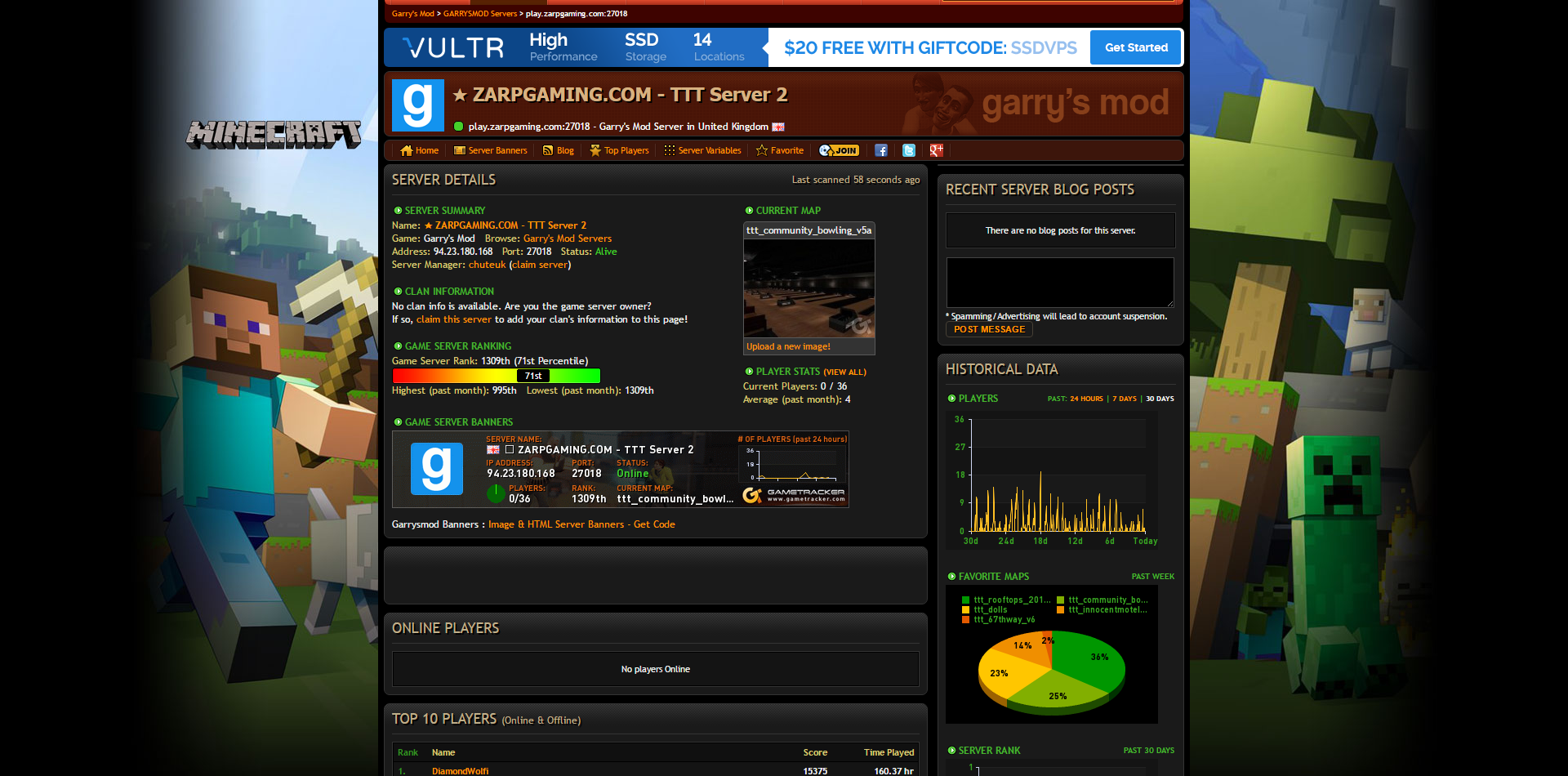Click United Kingdom flag icon in header
Screen dimensions: 1568x776
(778, 127)
